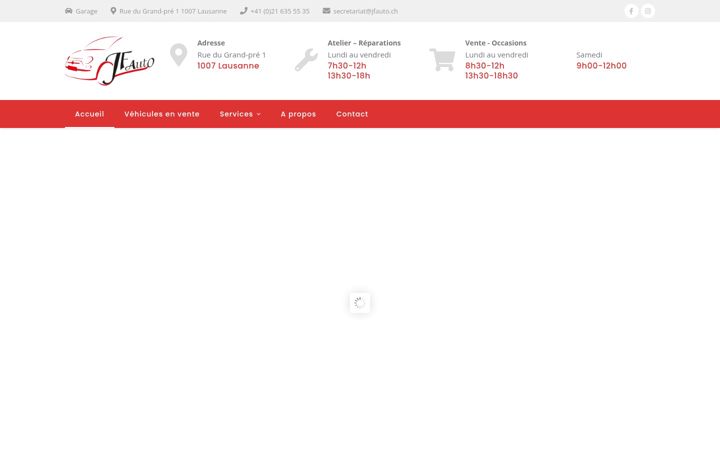Click the 9h00-12h00 Saturday hours

[x=602, y=66]
